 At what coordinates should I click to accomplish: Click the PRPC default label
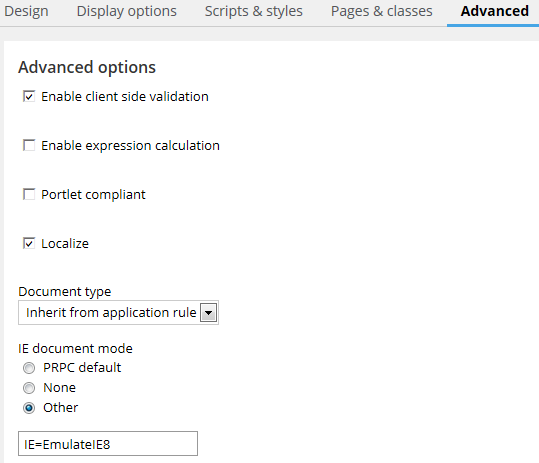click(x=82, y=368)
